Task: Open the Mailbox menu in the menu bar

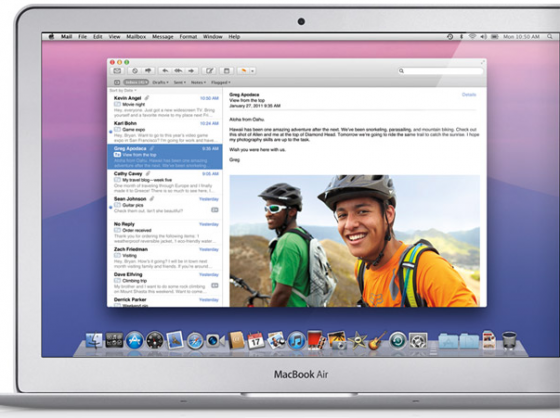Action: click(136, 36)
